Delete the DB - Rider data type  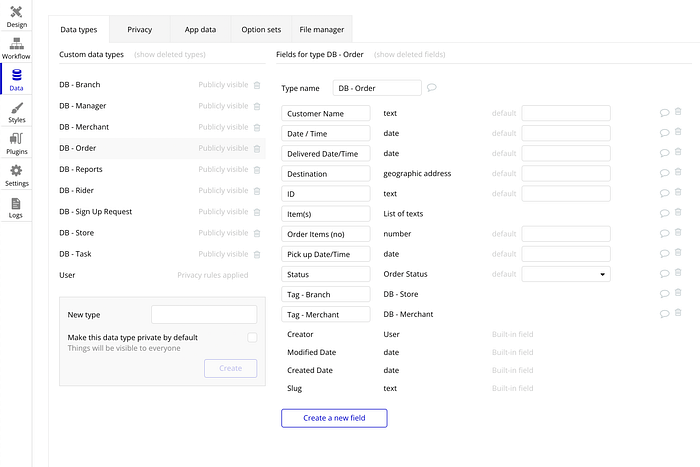(x=257, y=191)
